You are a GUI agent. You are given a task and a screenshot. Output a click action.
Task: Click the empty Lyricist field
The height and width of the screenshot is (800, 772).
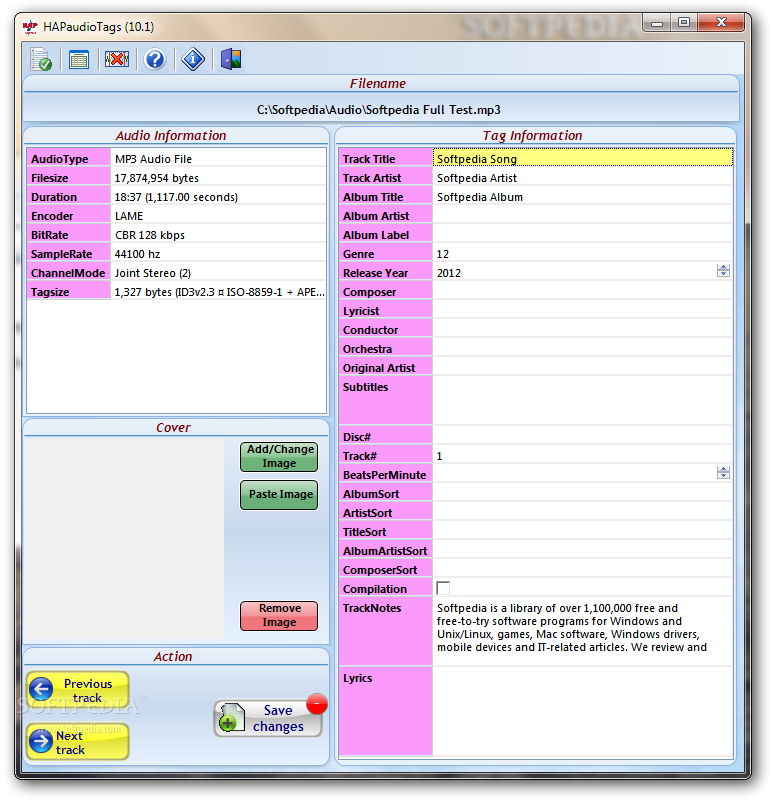point(582,310)
